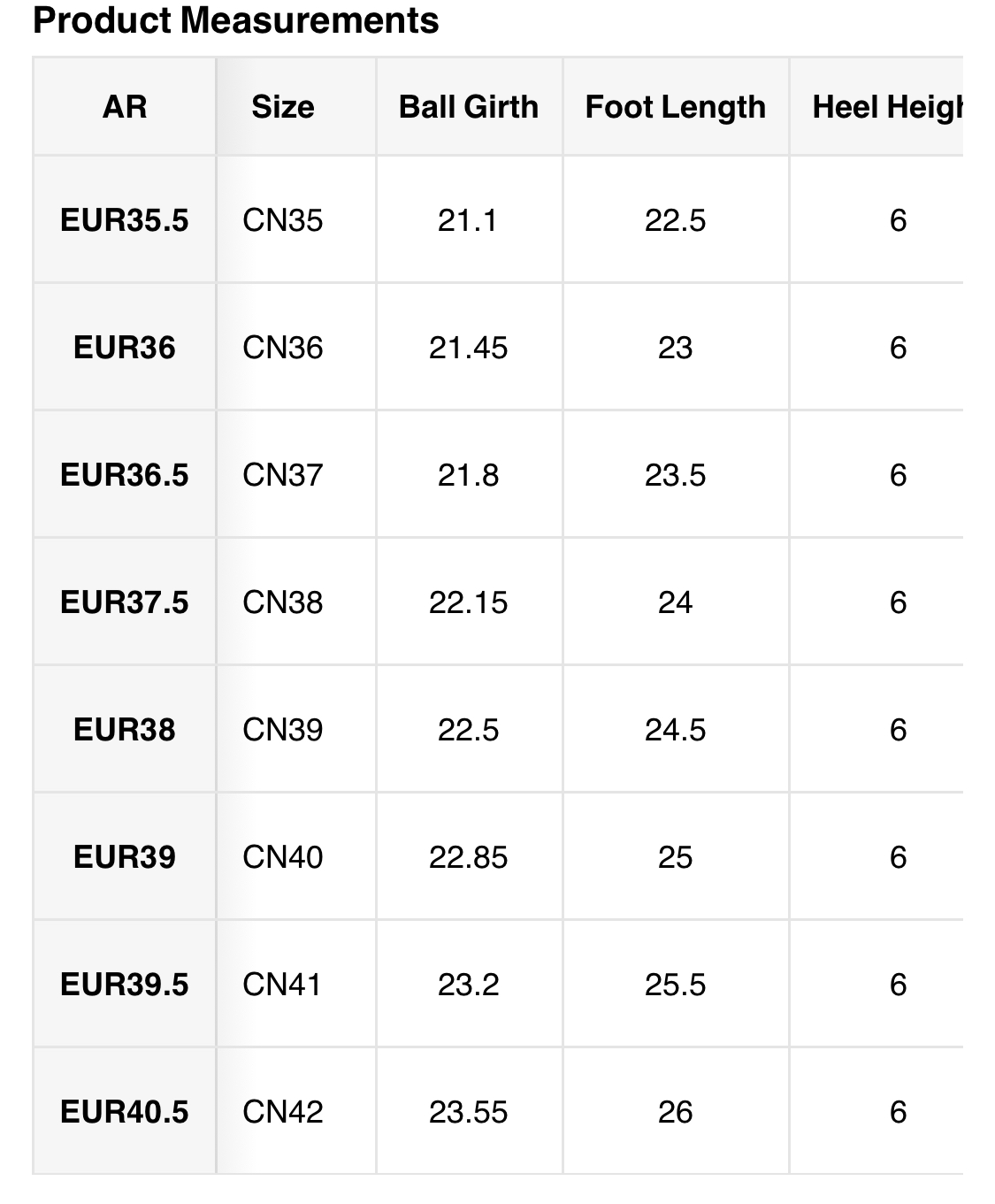This screenshot has width=995, height=1204.
Task: Click the Product Measurements heading
Action: pyautogui.click(x=236, y=20)
